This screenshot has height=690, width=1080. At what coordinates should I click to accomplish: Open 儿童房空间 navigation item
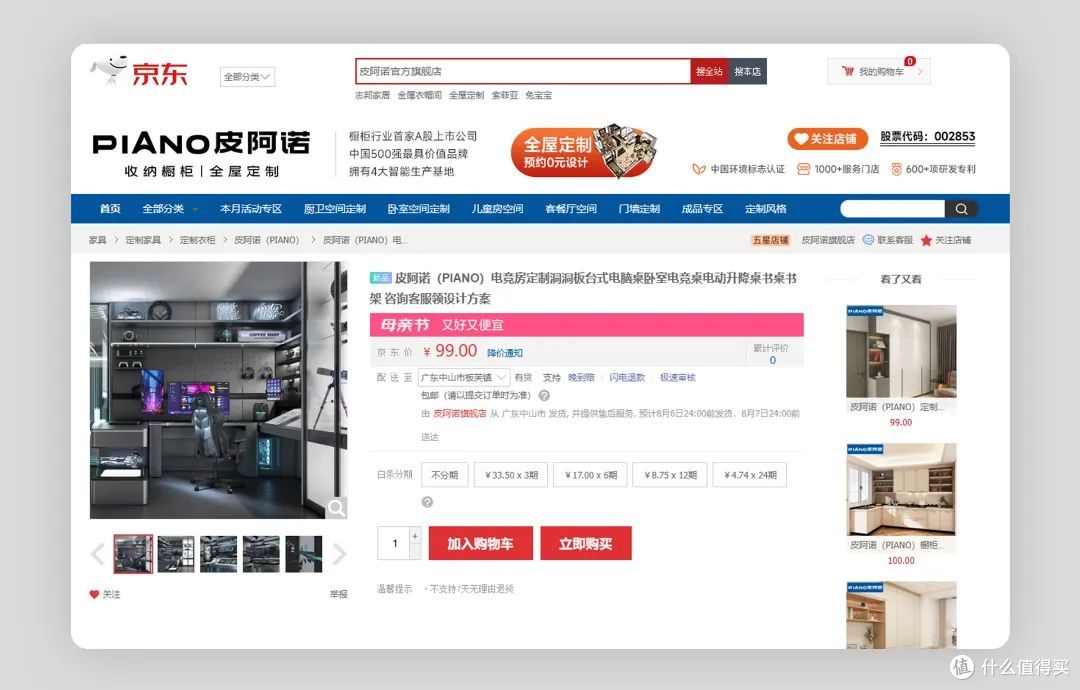pyautogui.click(x=497, y=209)
